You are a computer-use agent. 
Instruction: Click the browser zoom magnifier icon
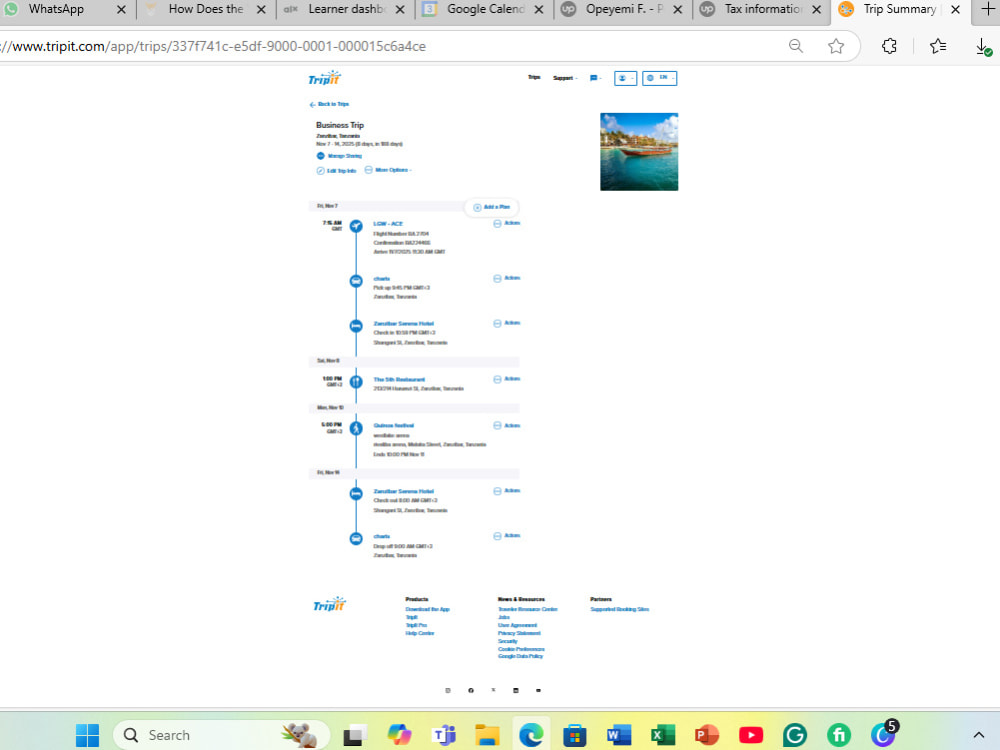point(795,46)
